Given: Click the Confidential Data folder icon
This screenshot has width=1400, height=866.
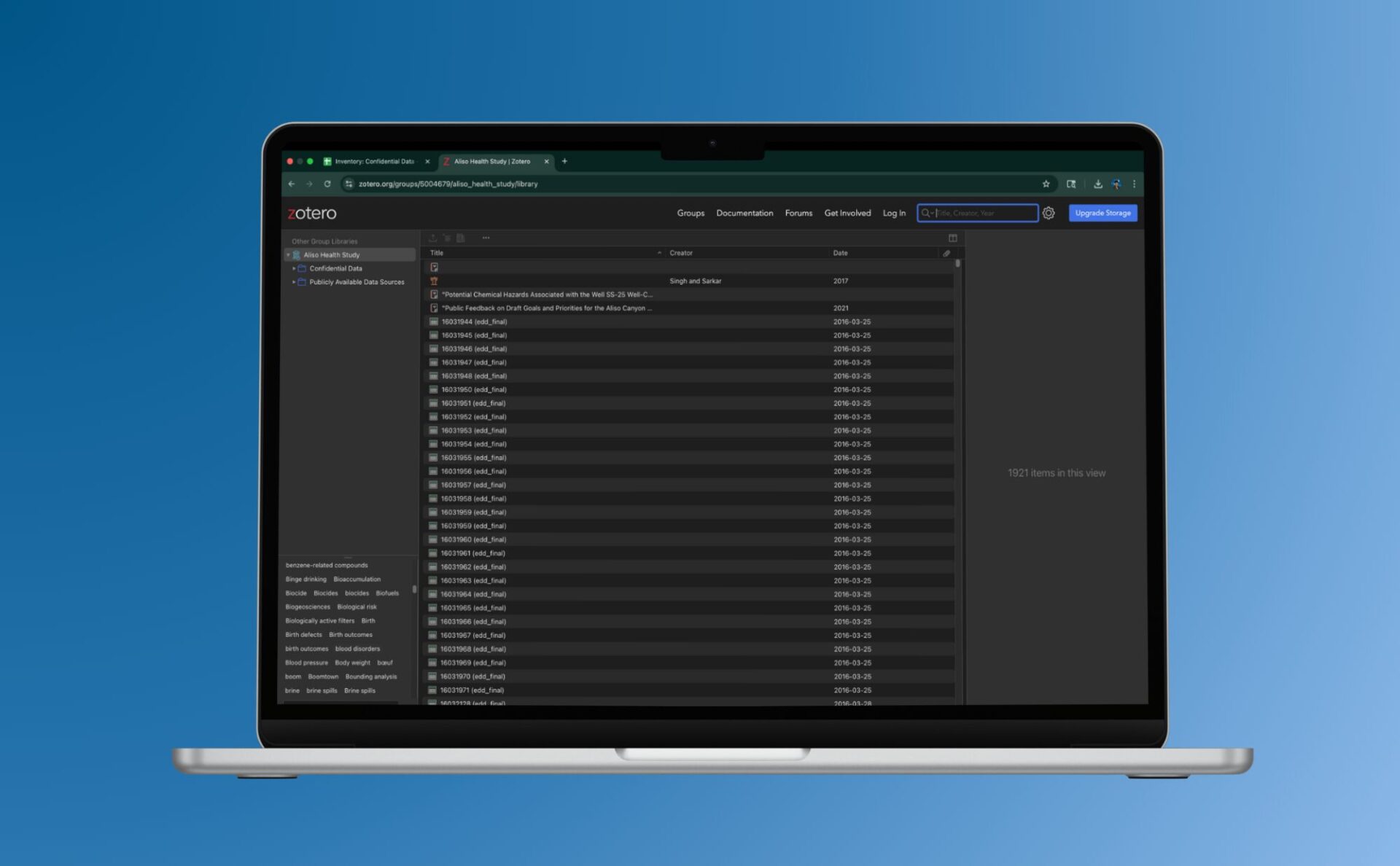Looking at the screenshot, I should pos(302,268).
